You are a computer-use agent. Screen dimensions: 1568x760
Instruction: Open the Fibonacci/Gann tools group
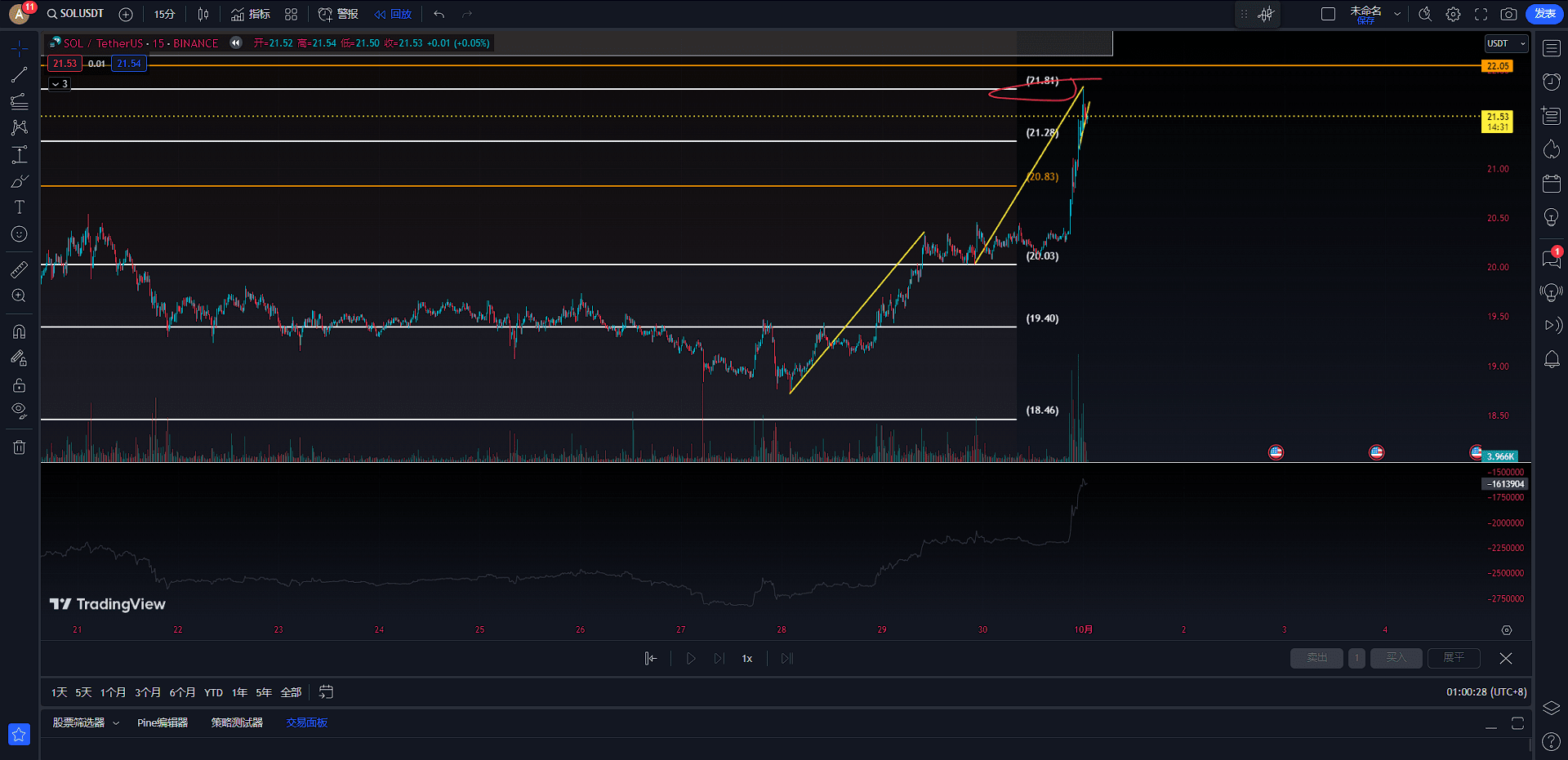click(x=19, y=101)
